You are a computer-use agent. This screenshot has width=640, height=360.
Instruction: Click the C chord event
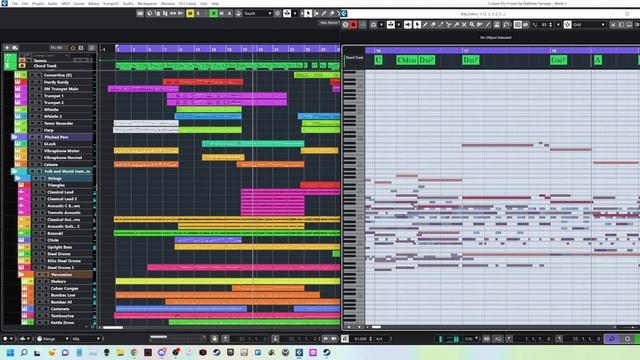[378, 60]
